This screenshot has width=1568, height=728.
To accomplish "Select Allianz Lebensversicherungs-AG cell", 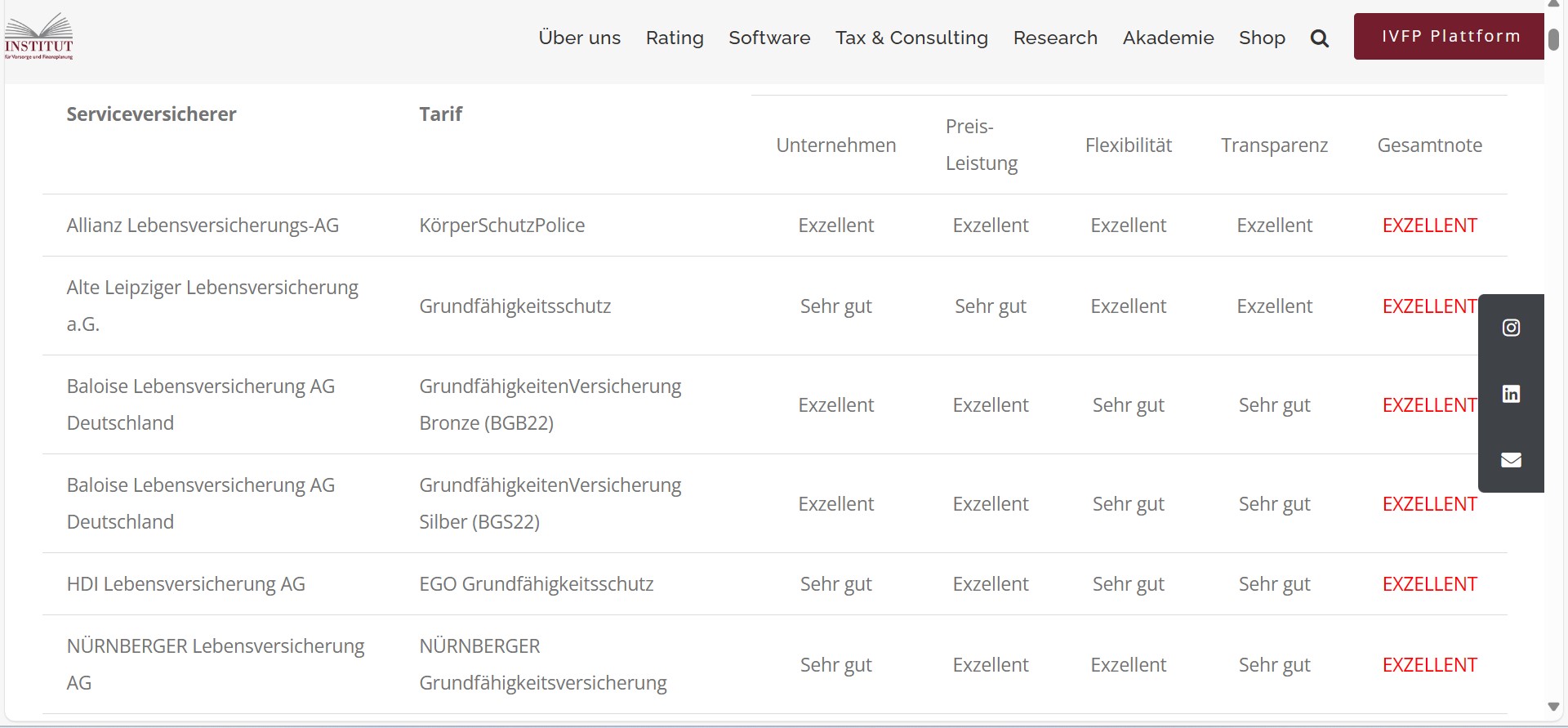I will pos(203,225).
